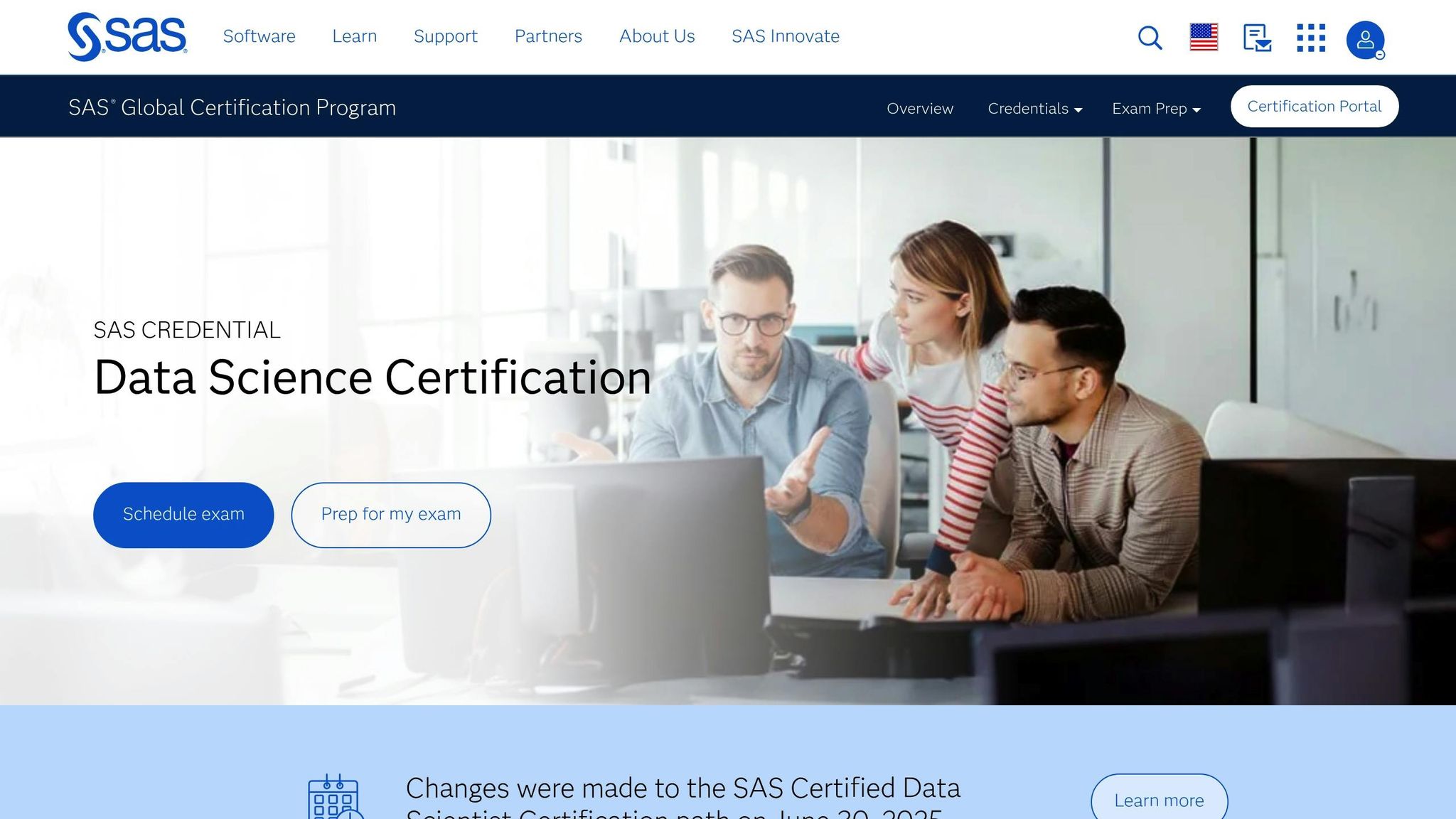Screen dimensions: 1456x819
Task: Open the US flag country selector
Action: pyautogui.click(x=1203, y=36)
